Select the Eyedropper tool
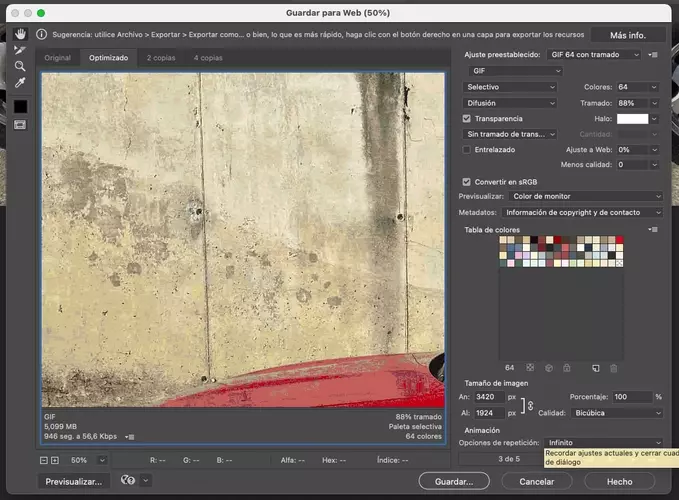The width and height of the screenshot is (679, 500). point(20,82)
